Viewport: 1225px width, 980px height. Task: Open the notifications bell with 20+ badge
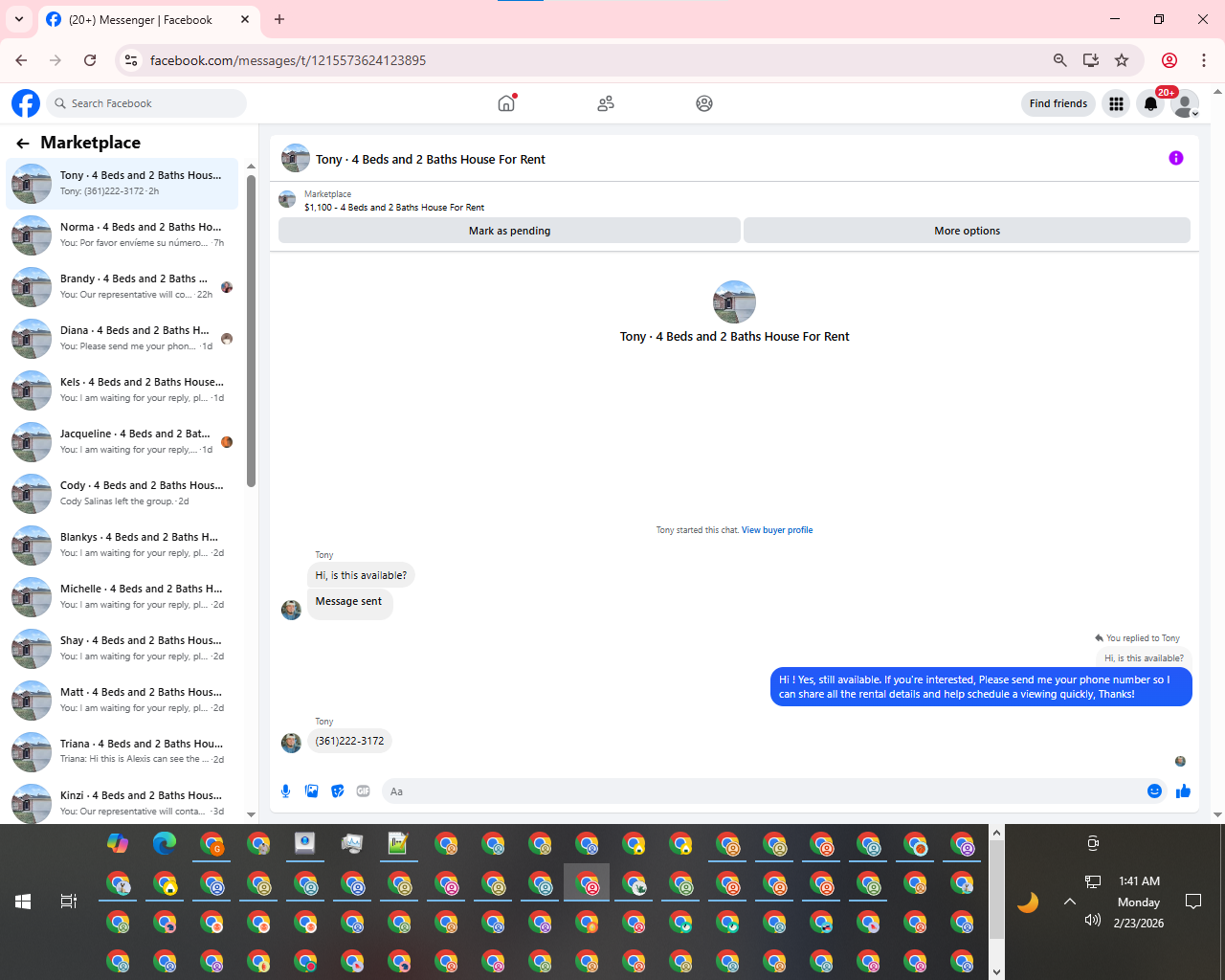1151,103
